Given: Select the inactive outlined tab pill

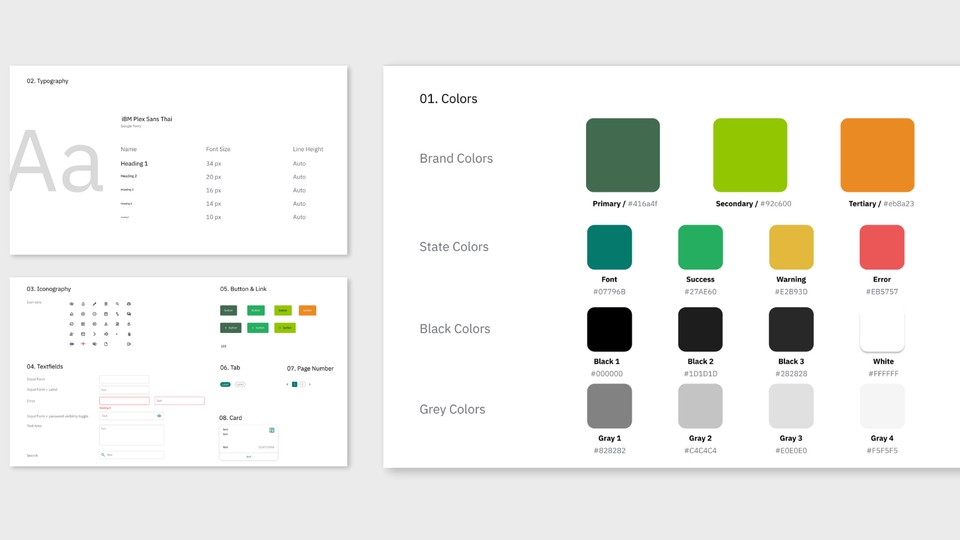Looking at the screenshot, I should (x=240, y=384).
